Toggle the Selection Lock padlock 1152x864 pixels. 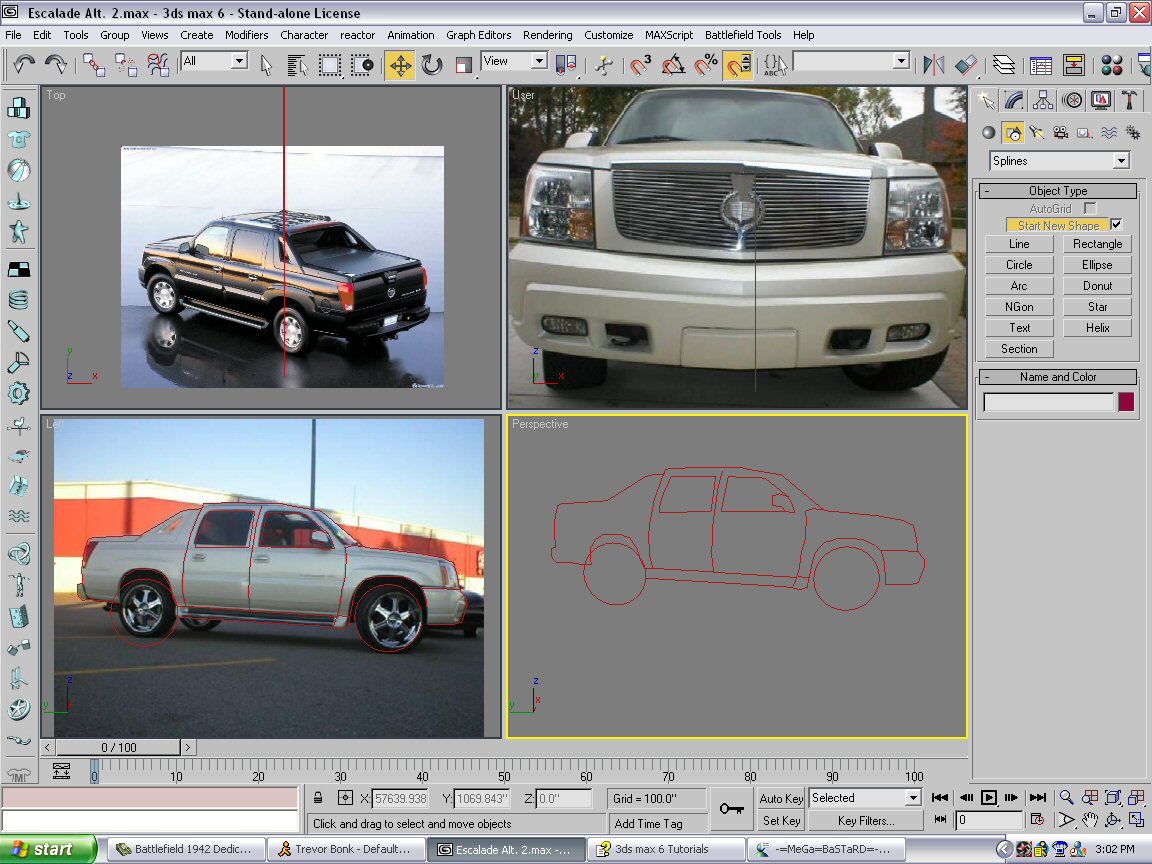pos(317,798)
